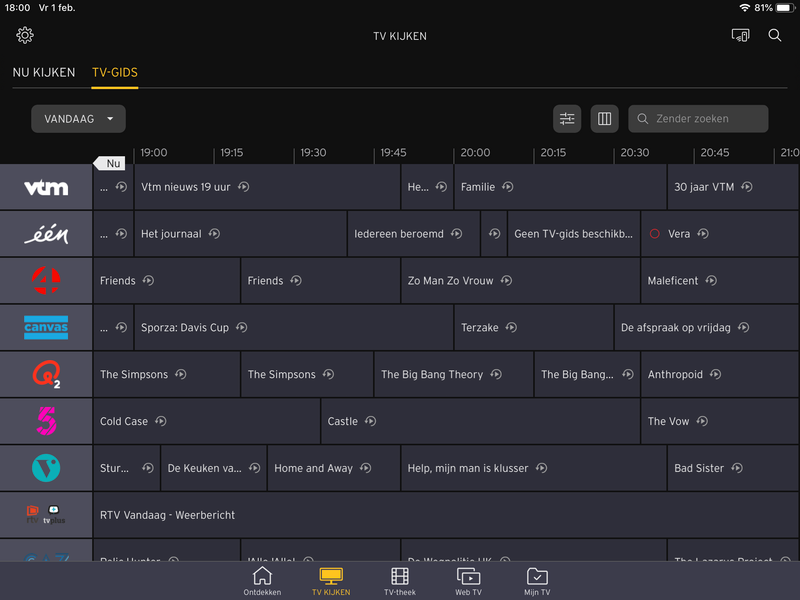This screenshot has width=800, height=600.
Task: Click replay icon beside Het journaal
Action: (x=214, y=234)
